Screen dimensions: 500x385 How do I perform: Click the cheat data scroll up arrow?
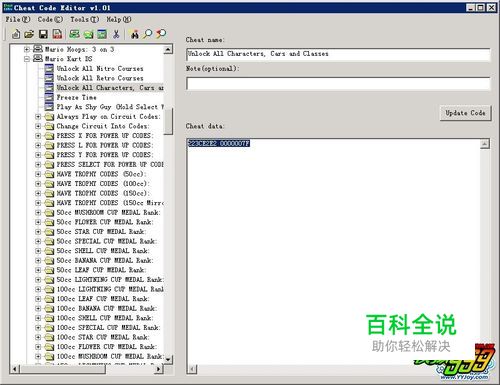pos(485,144)
